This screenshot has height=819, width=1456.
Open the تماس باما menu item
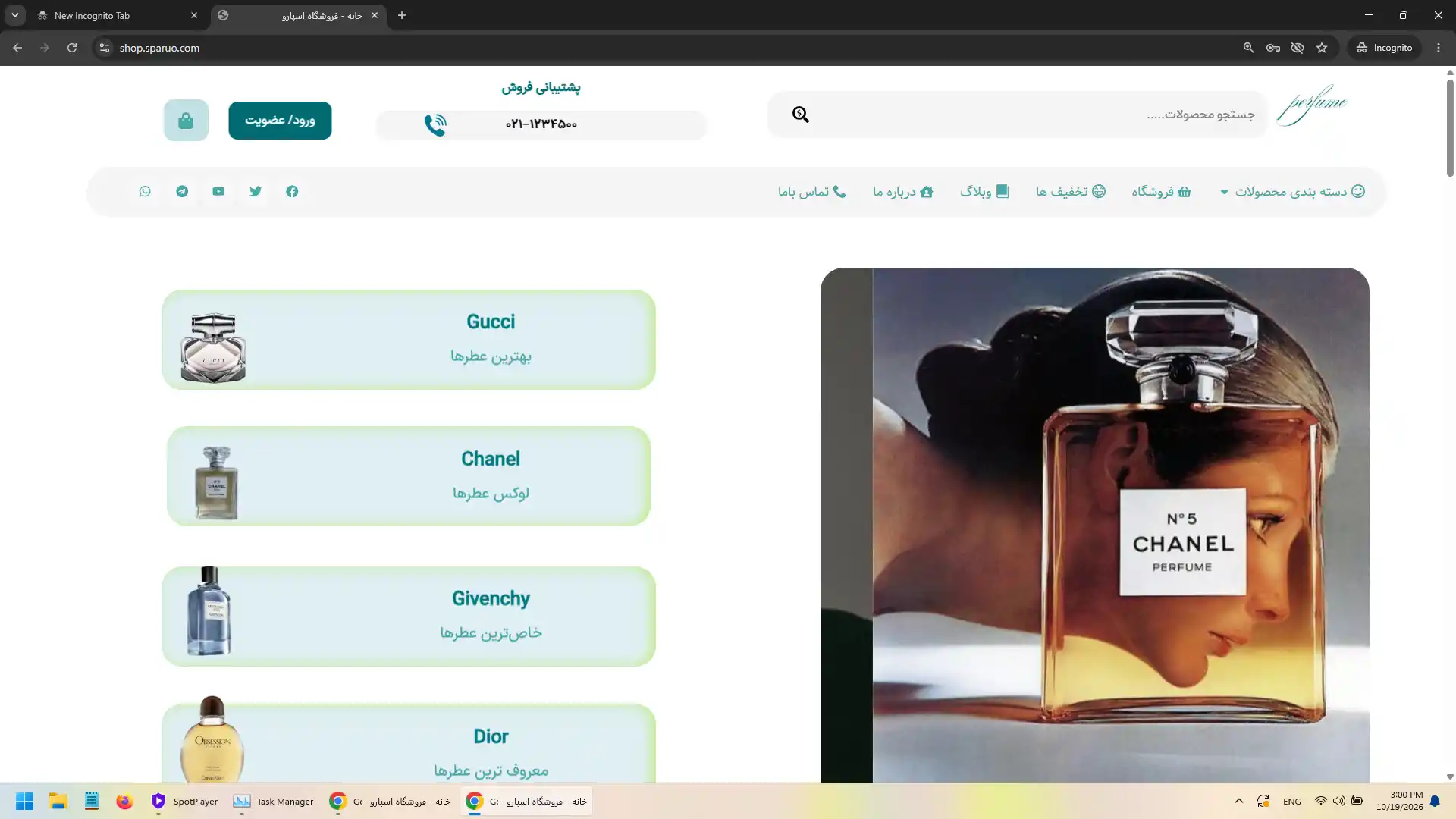click(x=811, y=192)
